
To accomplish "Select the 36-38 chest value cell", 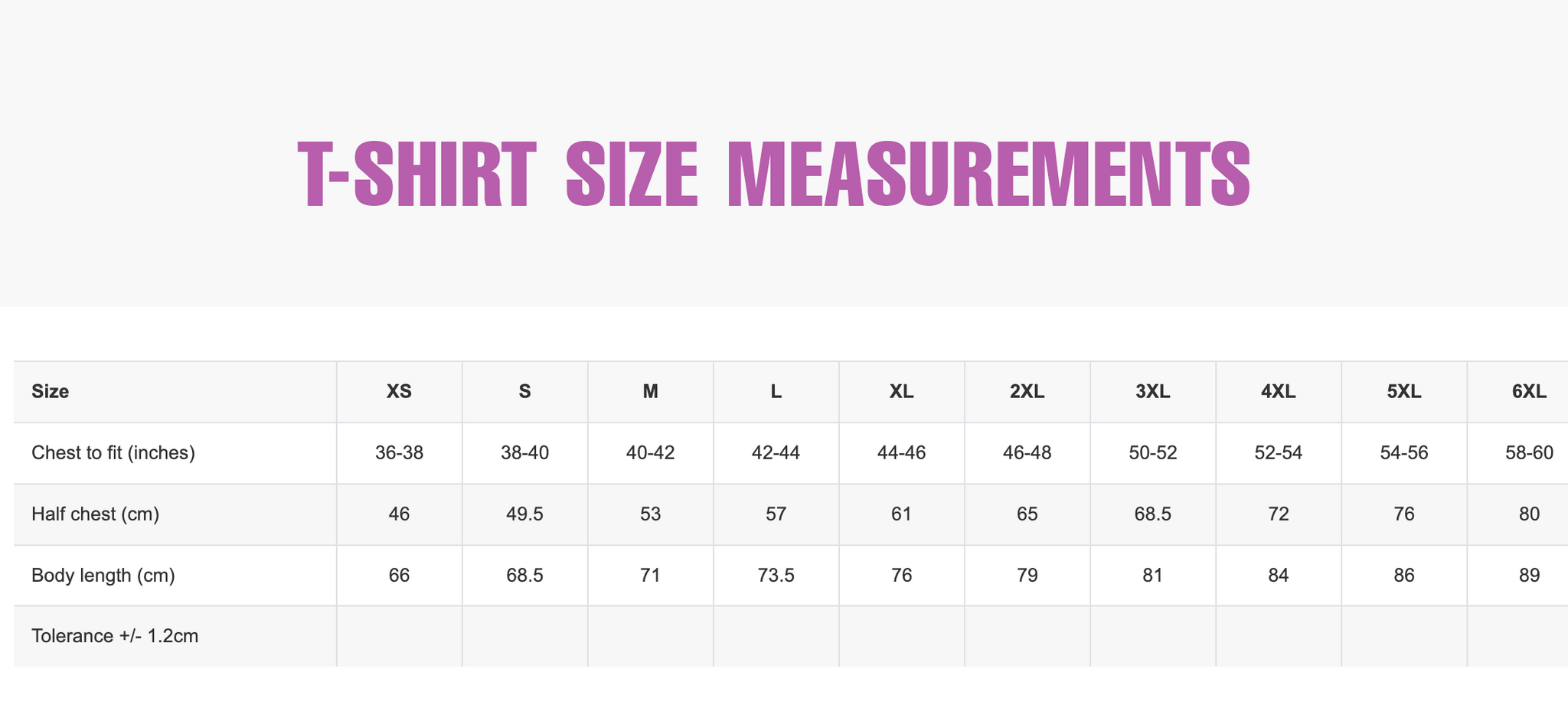I will pos(399,453).
